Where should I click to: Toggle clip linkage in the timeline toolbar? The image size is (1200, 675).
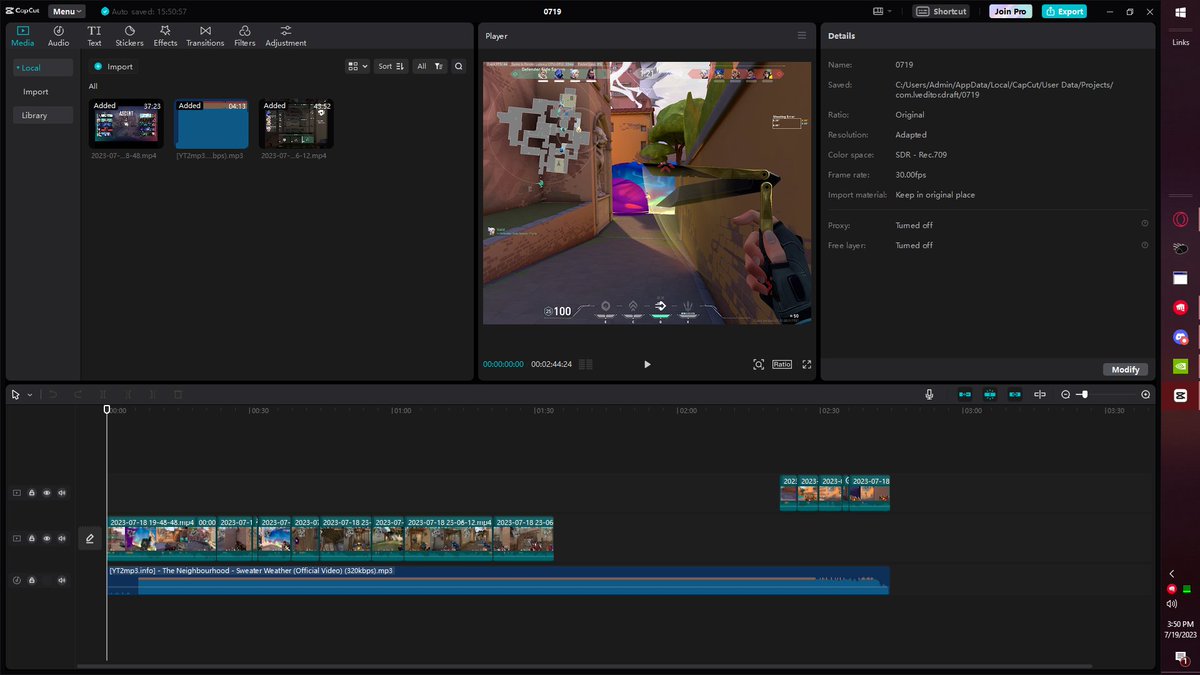click(1015, 395)
